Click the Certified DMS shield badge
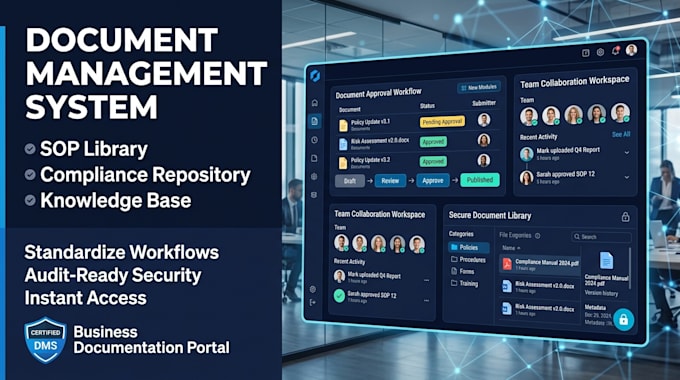Screen dimensions: 680x380 tap(45, 340)
